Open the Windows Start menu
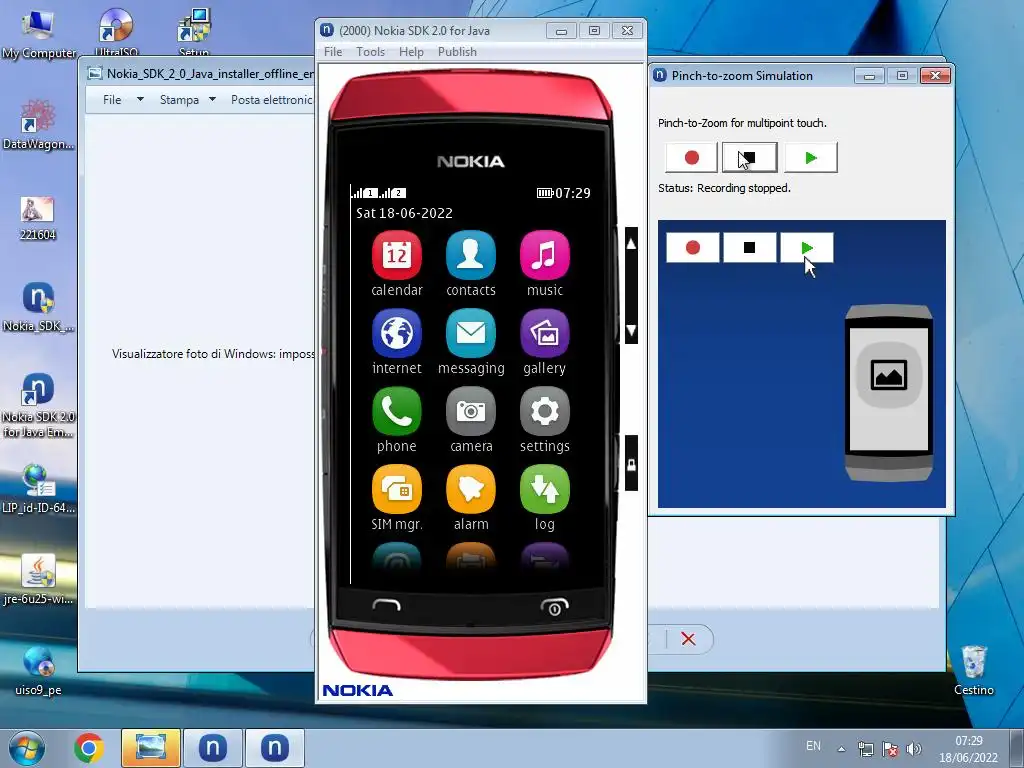The image size is (1024, 768). pos(27,748)
